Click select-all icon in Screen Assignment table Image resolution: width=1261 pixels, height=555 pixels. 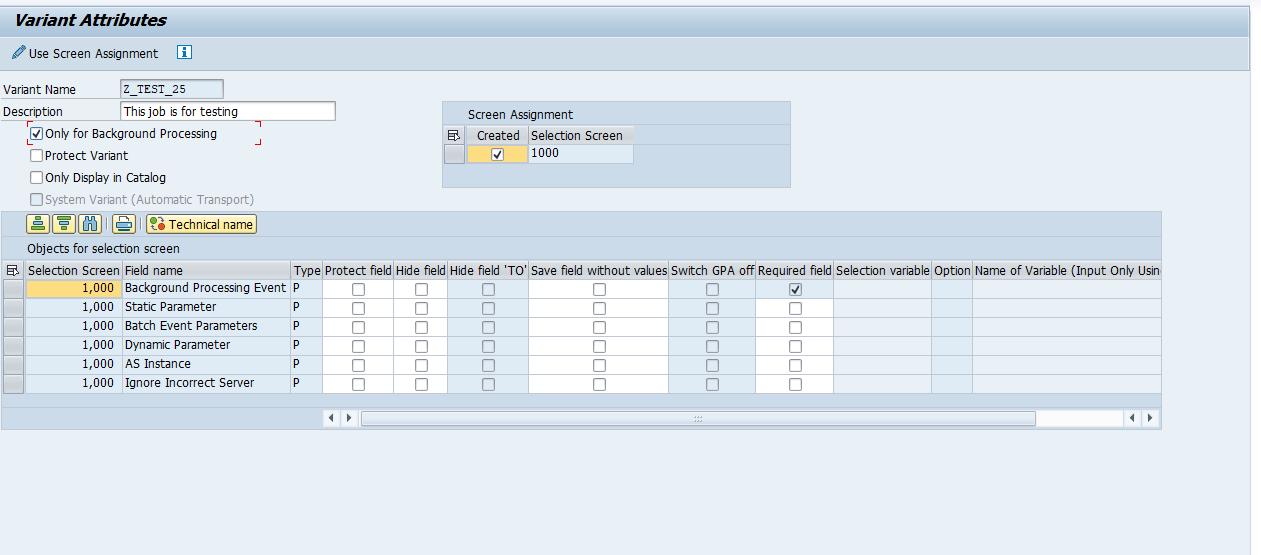coord(454,135)
